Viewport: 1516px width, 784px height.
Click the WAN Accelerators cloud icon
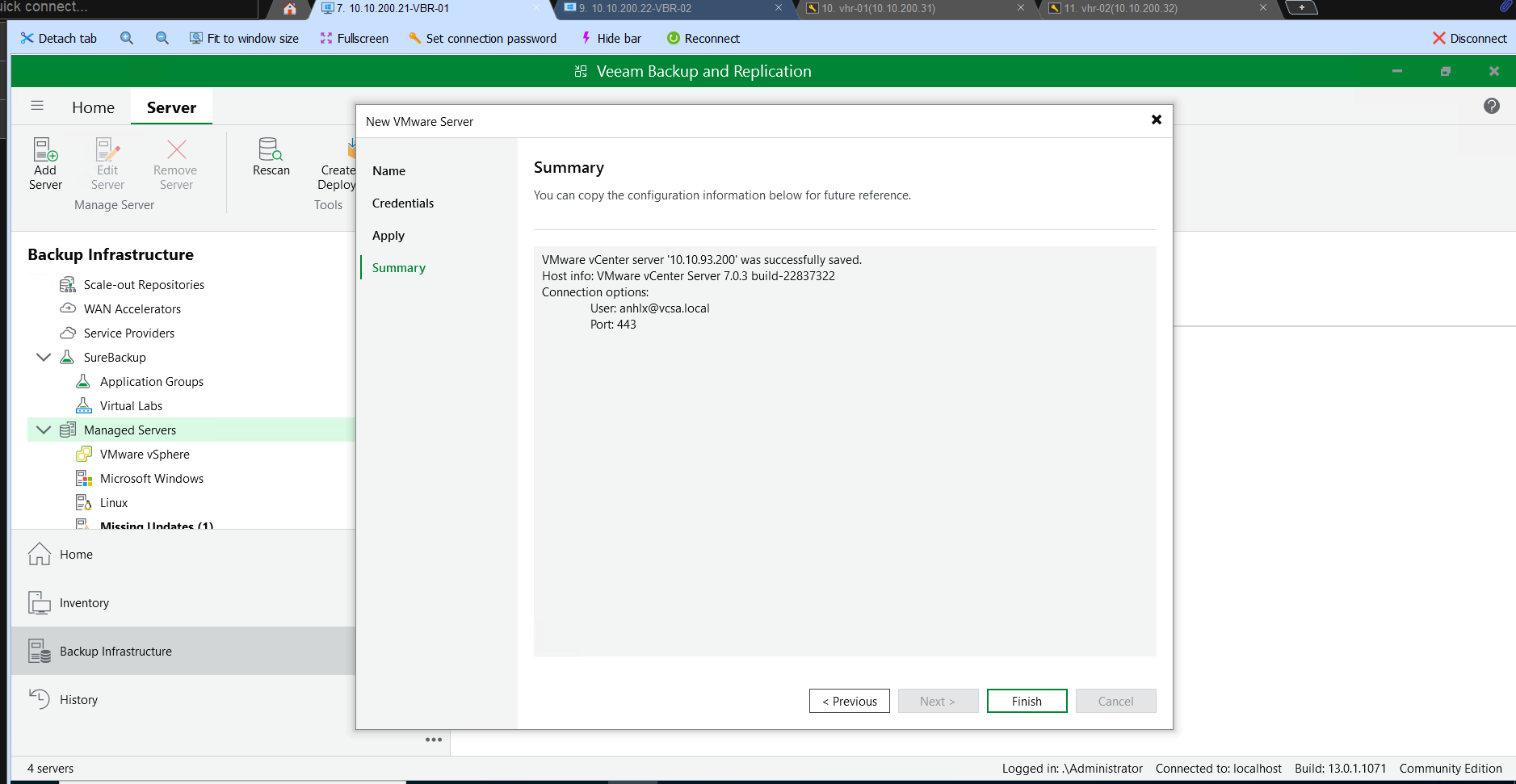[68, 308]
